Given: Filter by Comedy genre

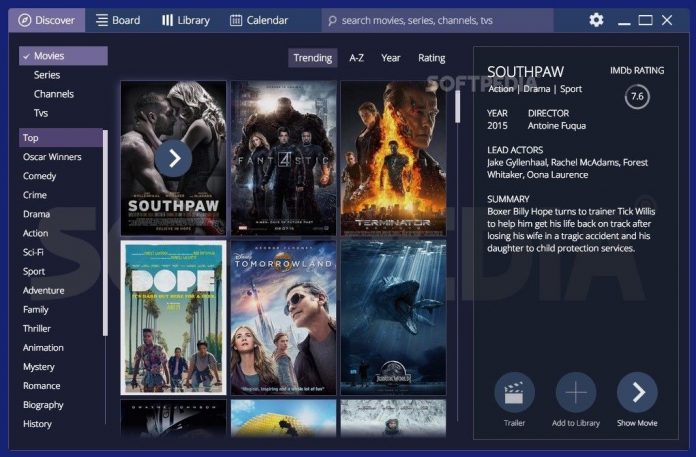Looking at the screenshot, I should (40, 176).
